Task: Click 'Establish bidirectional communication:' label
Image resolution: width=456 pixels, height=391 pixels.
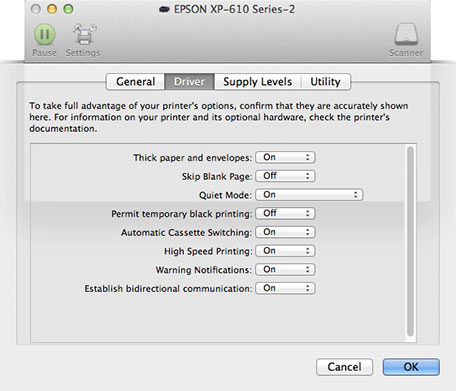Action: 168,288
